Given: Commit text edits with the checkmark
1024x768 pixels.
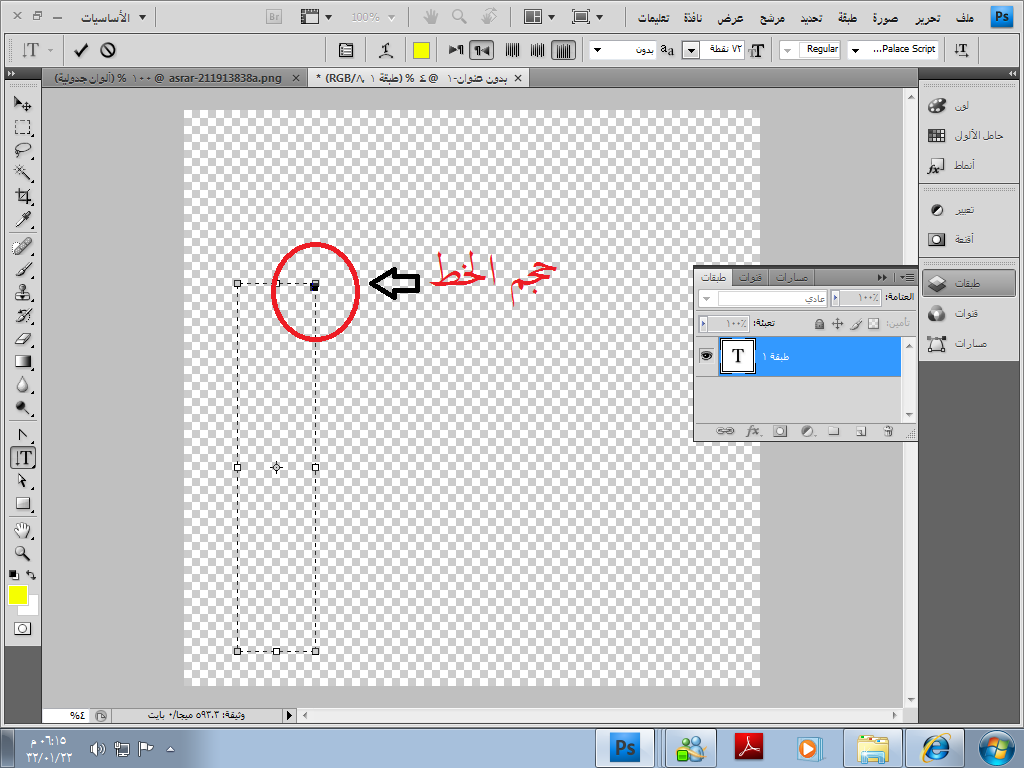Looking at the screenshot, I should click(x=80, y=50).
